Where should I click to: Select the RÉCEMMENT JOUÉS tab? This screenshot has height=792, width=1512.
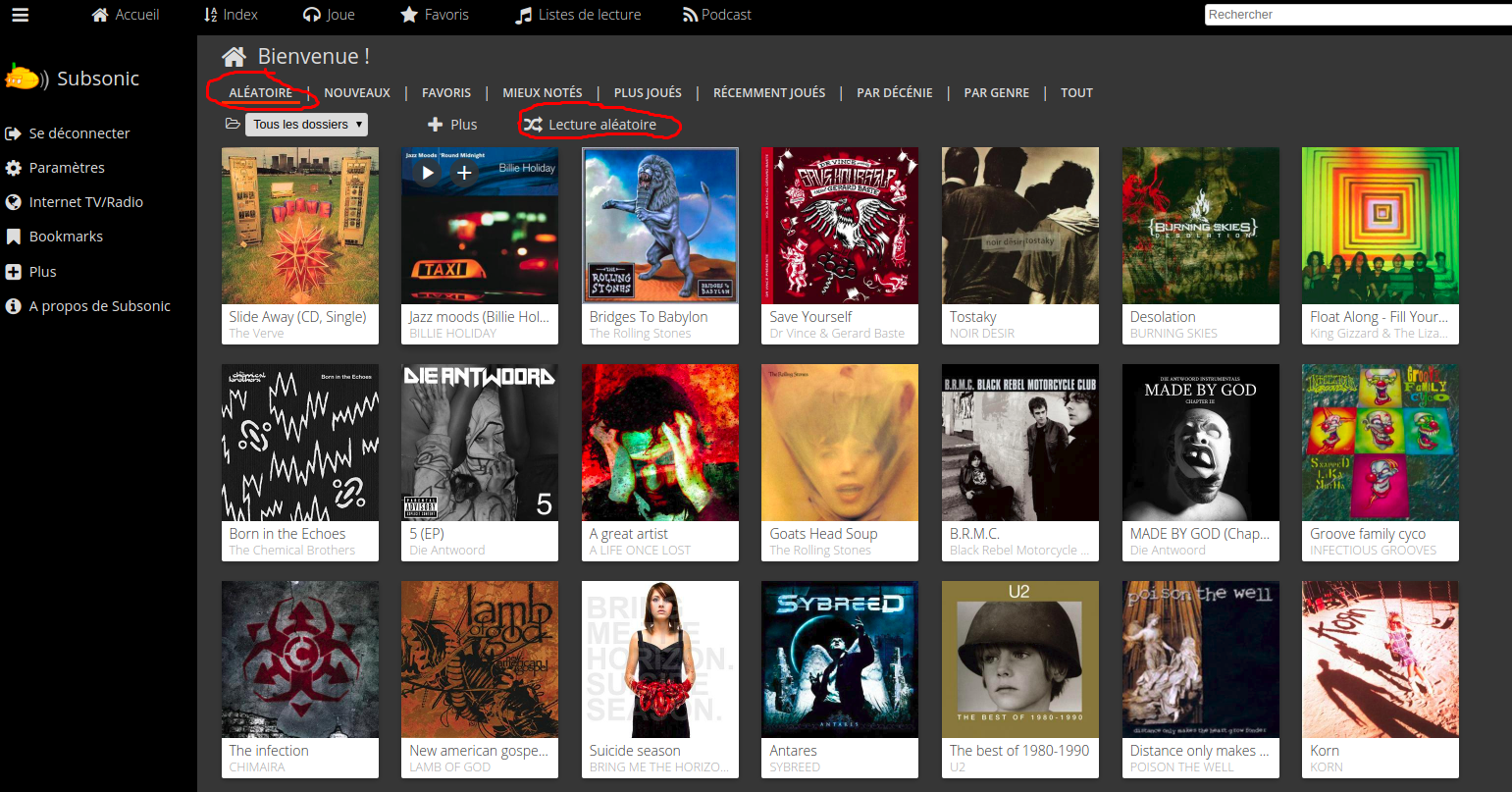click(x=769, y=93)
